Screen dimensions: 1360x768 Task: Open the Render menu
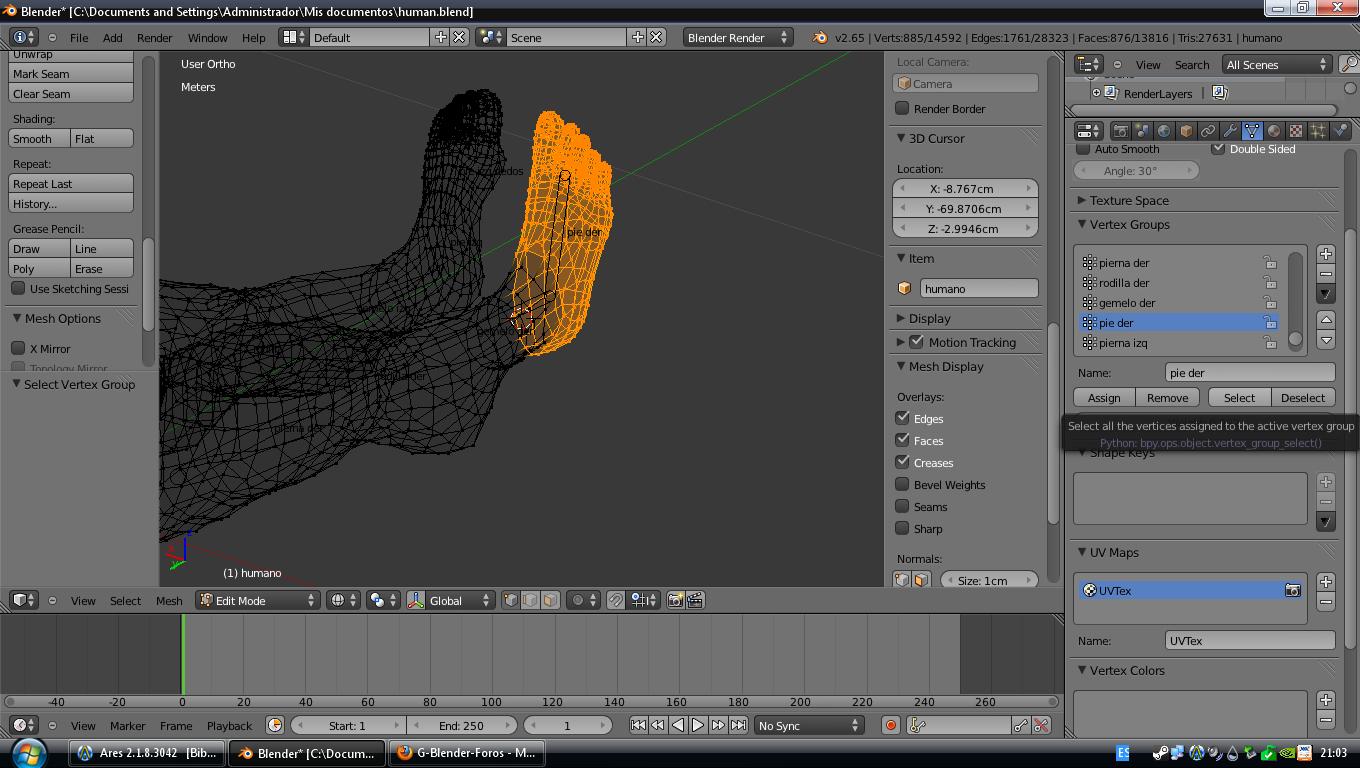(154, 38)
